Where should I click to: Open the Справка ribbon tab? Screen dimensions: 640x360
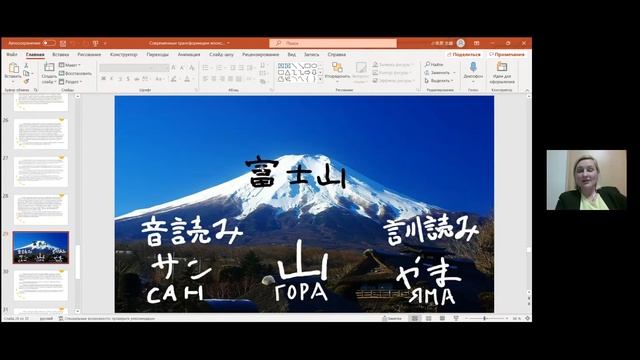point(337,54)
